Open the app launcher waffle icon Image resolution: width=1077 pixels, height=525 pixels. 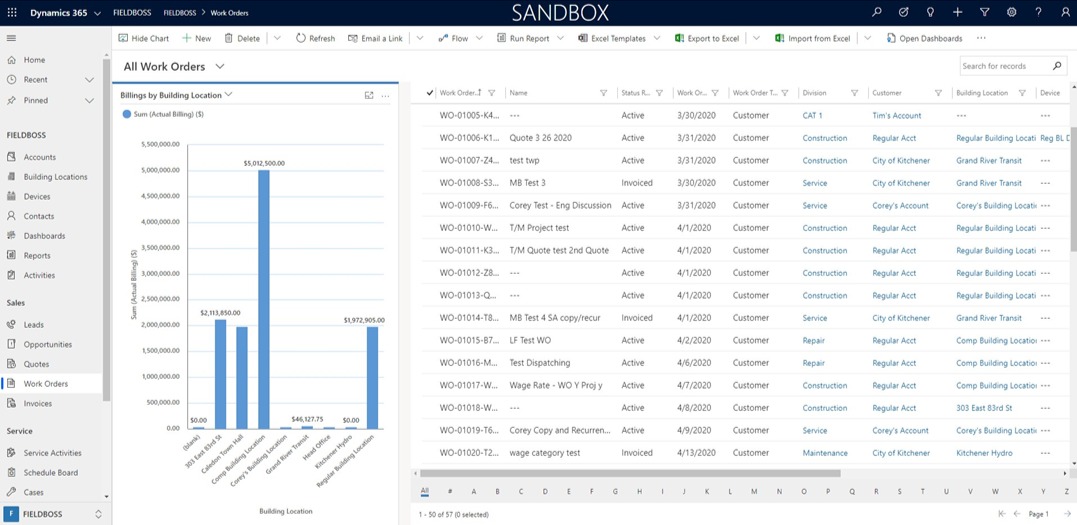click(x=12, y=12)
